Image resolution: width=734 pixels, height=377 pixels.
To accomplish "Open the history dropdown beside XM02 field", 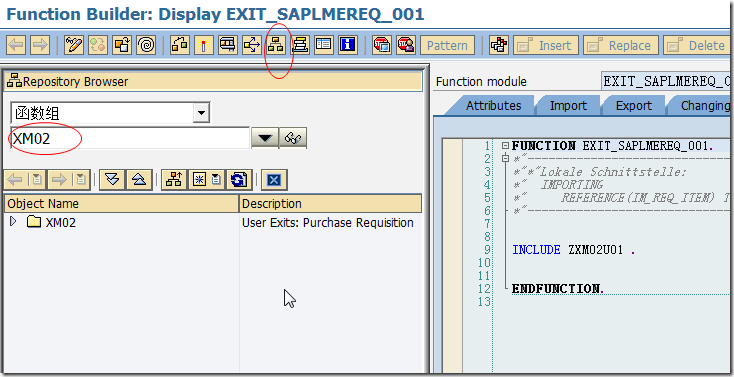I will click(265, 138).
